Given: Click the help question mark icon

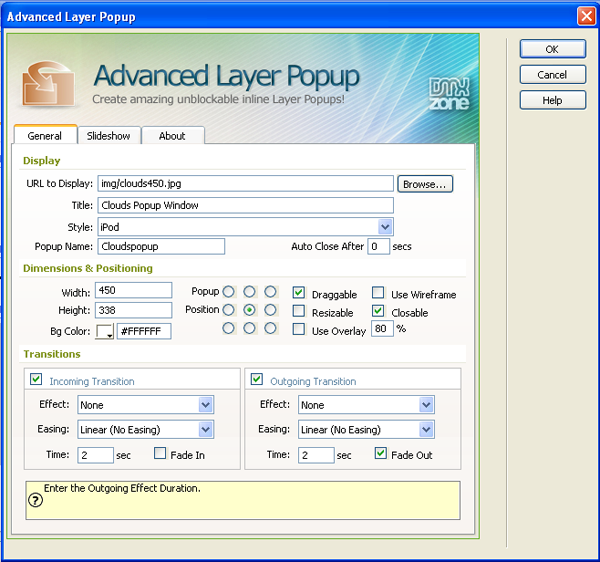Looking at the screenshot, I should (x=35, y=501).
